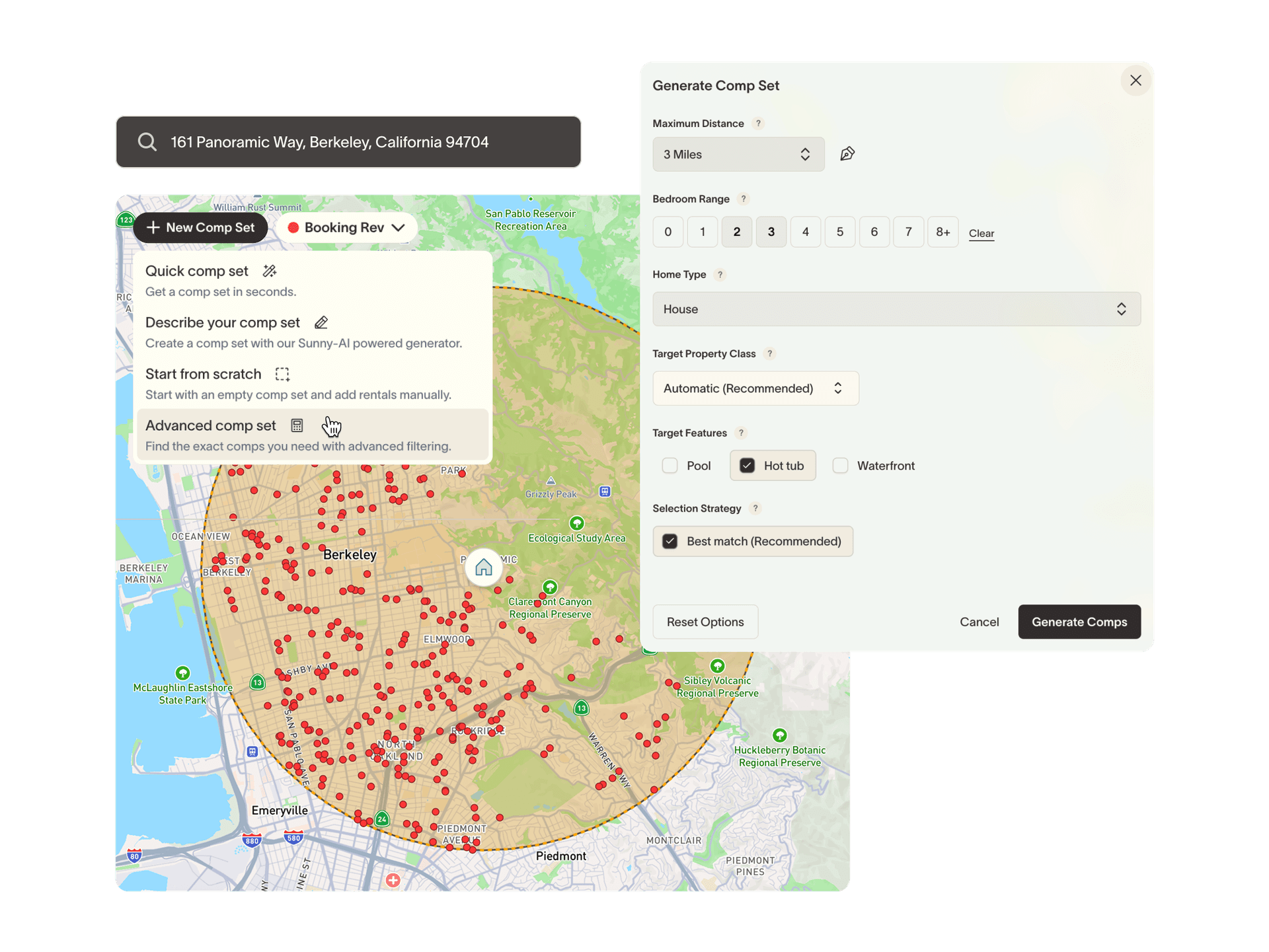Click the frame icon beside Start from scratch
Image resolution: width=1269 pixels, height=952 pixels.
282,374
